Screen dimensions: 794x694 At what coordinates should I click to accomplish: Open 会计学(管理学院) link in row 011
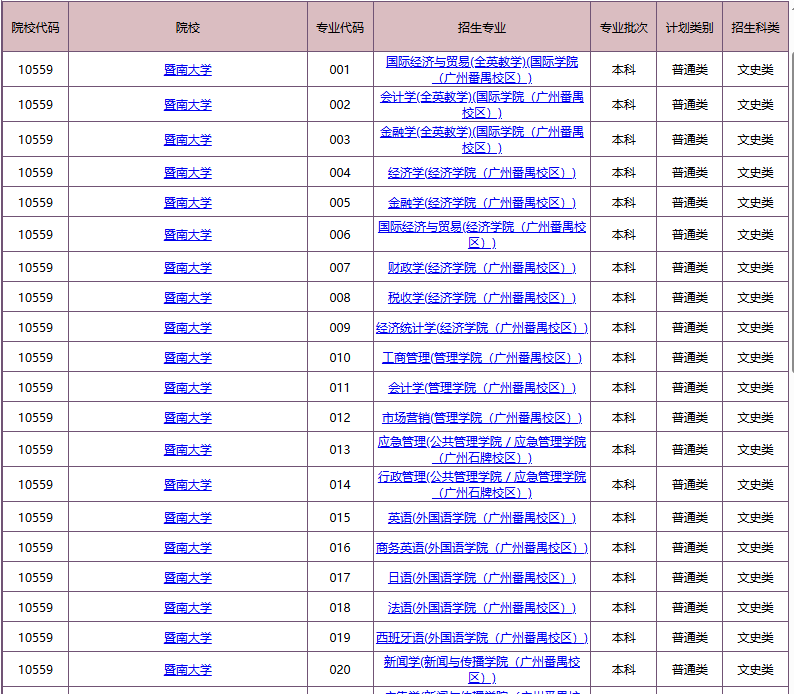click(482, 388)
